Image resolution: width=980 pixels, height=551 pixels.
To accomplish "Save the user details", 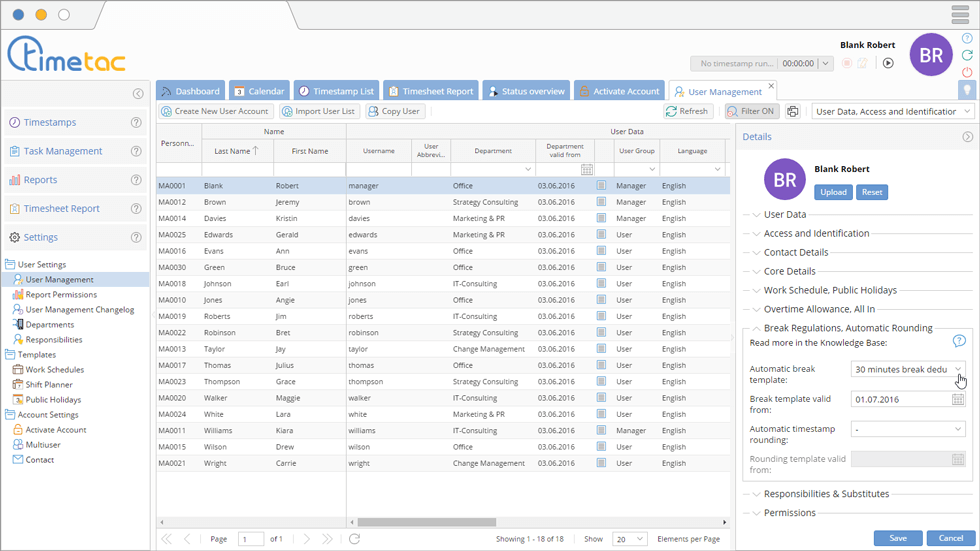I will 897,538.
